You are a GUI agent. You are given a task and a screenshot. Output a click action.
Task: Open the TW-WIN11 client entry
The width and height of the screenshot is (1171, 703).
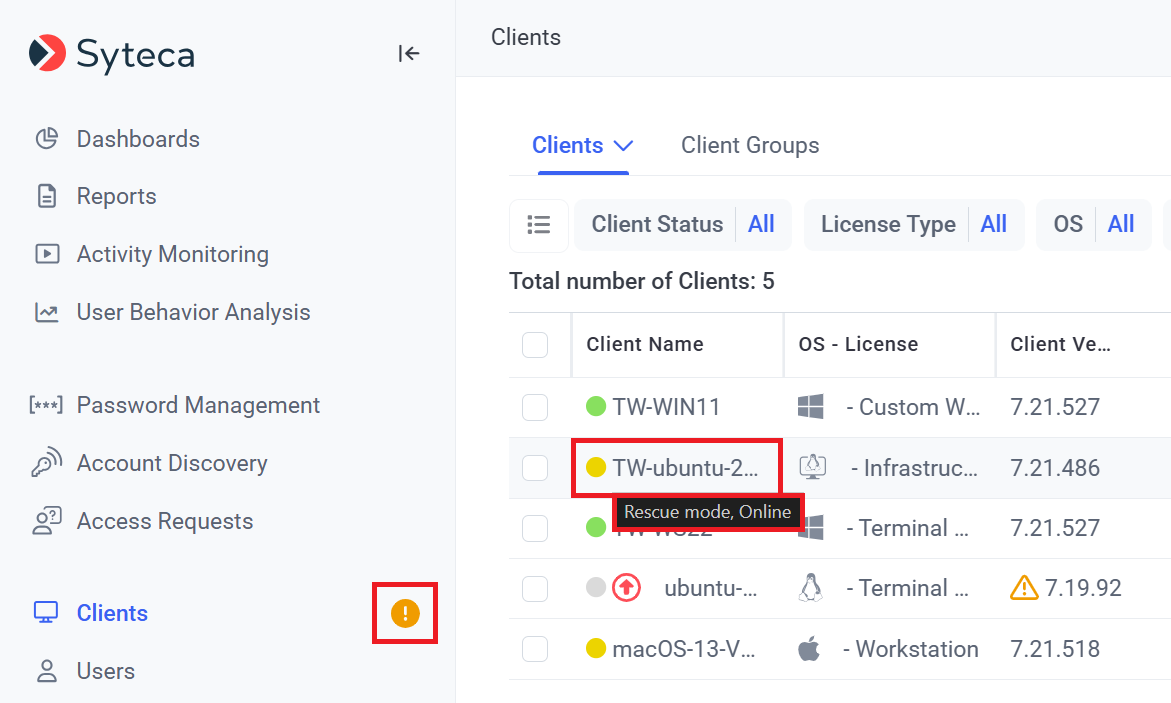tap(666, 407)
